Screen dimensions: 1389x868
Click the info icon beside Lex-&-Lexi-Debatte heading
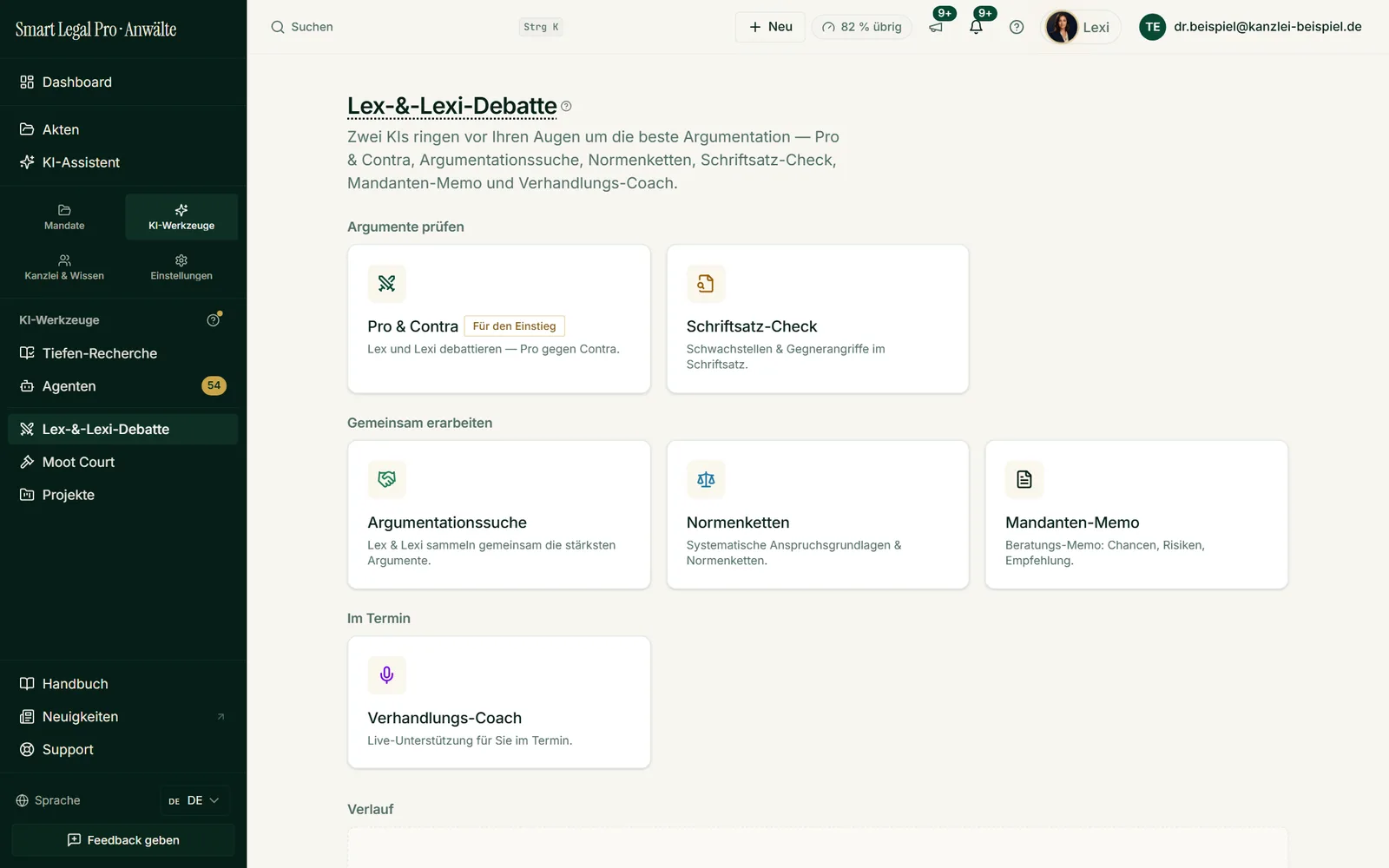pos(566,106)
